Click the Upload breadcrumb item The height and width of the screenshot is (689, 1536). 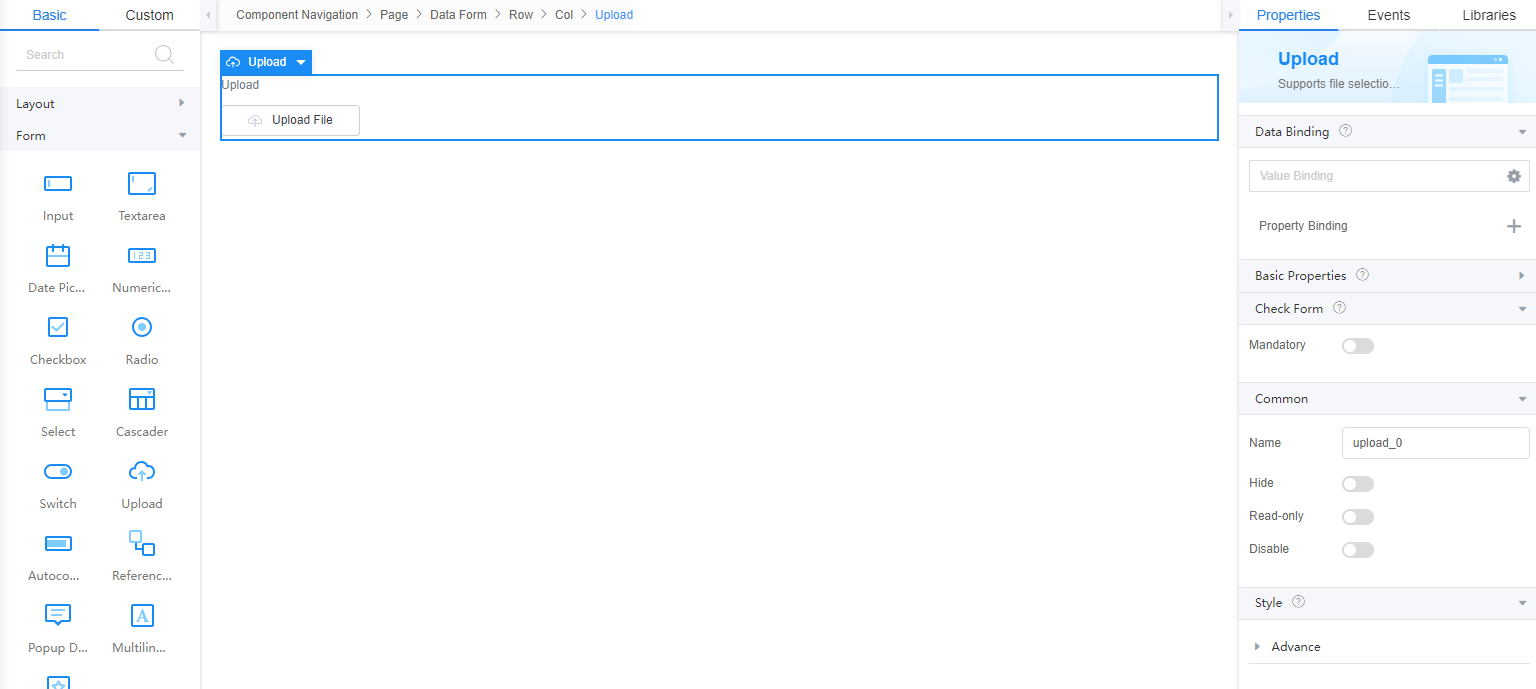point(614,15)
